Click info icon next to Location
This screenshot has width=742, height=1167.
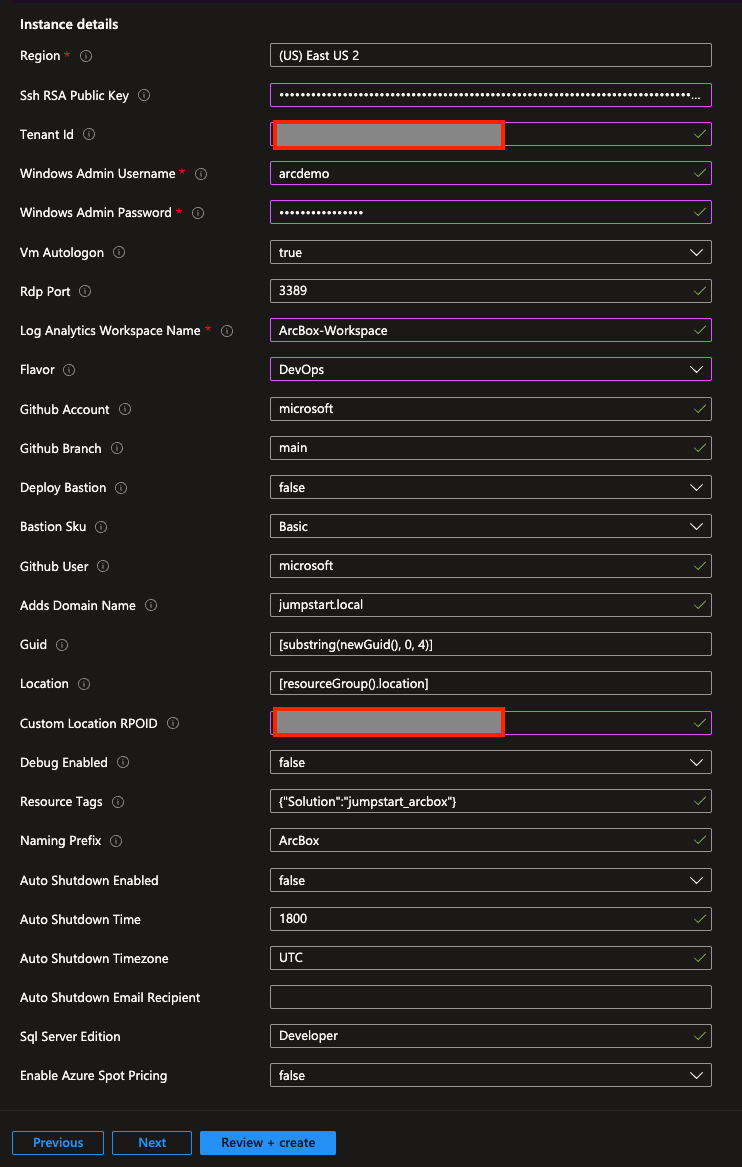click(x=84, y=683)
